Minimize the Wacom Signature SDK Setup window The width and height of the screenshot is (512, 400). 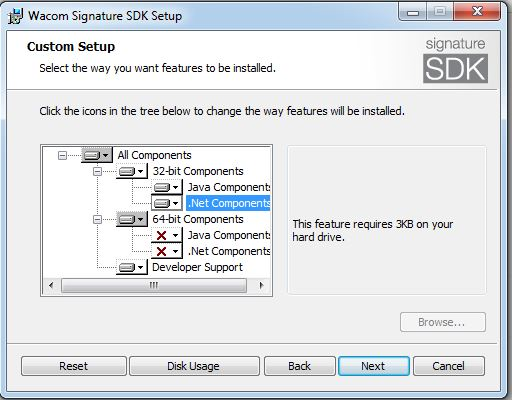[413, 13]
